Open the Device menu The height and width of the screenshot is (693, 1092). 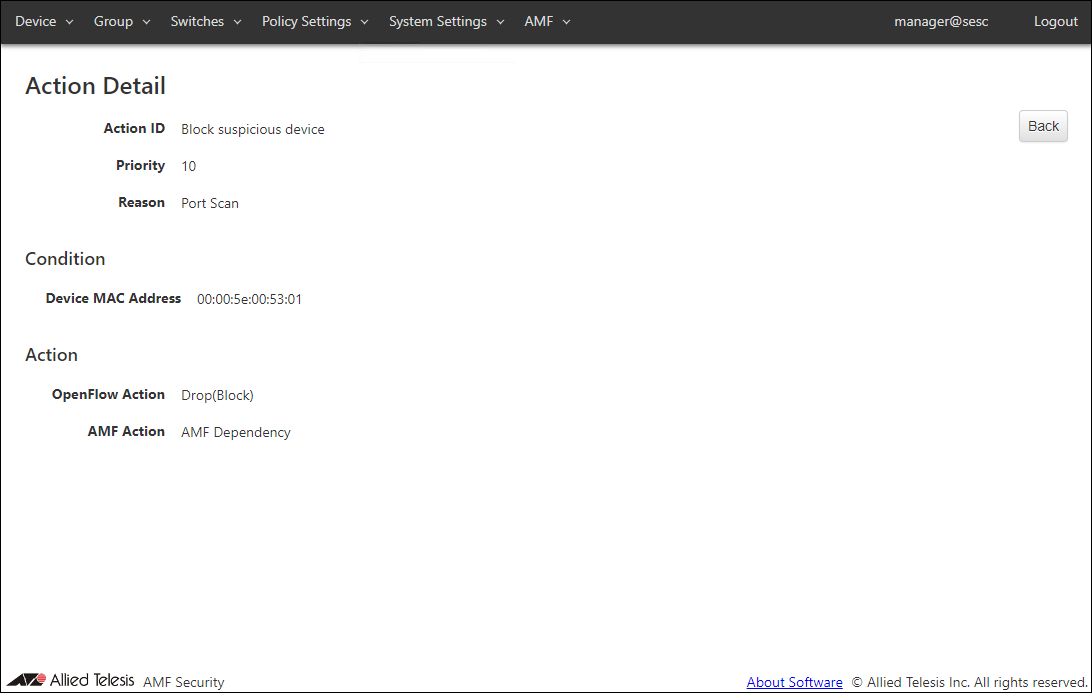click(x=43, y=22)
